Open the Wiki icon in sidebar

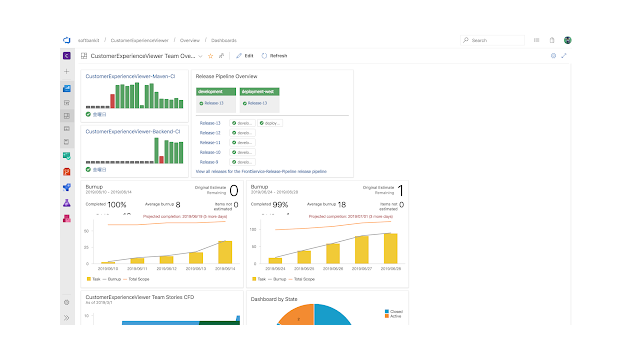[x=67, y=129]
